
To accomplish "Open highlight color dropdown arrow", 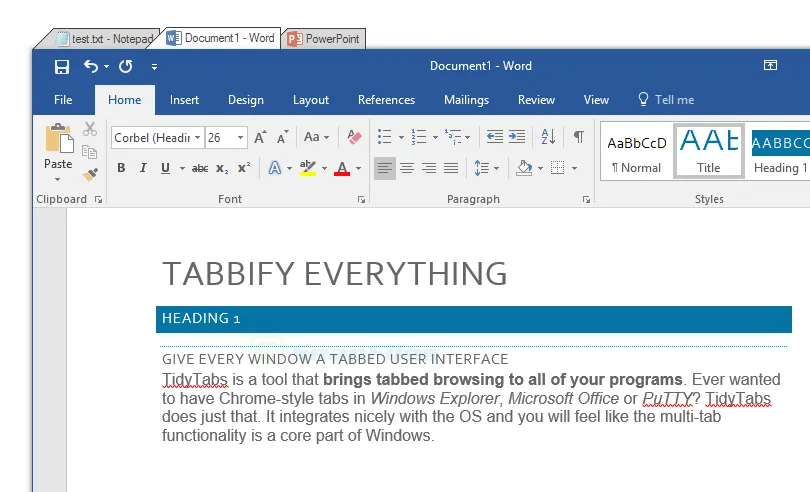I will [324, 168].
